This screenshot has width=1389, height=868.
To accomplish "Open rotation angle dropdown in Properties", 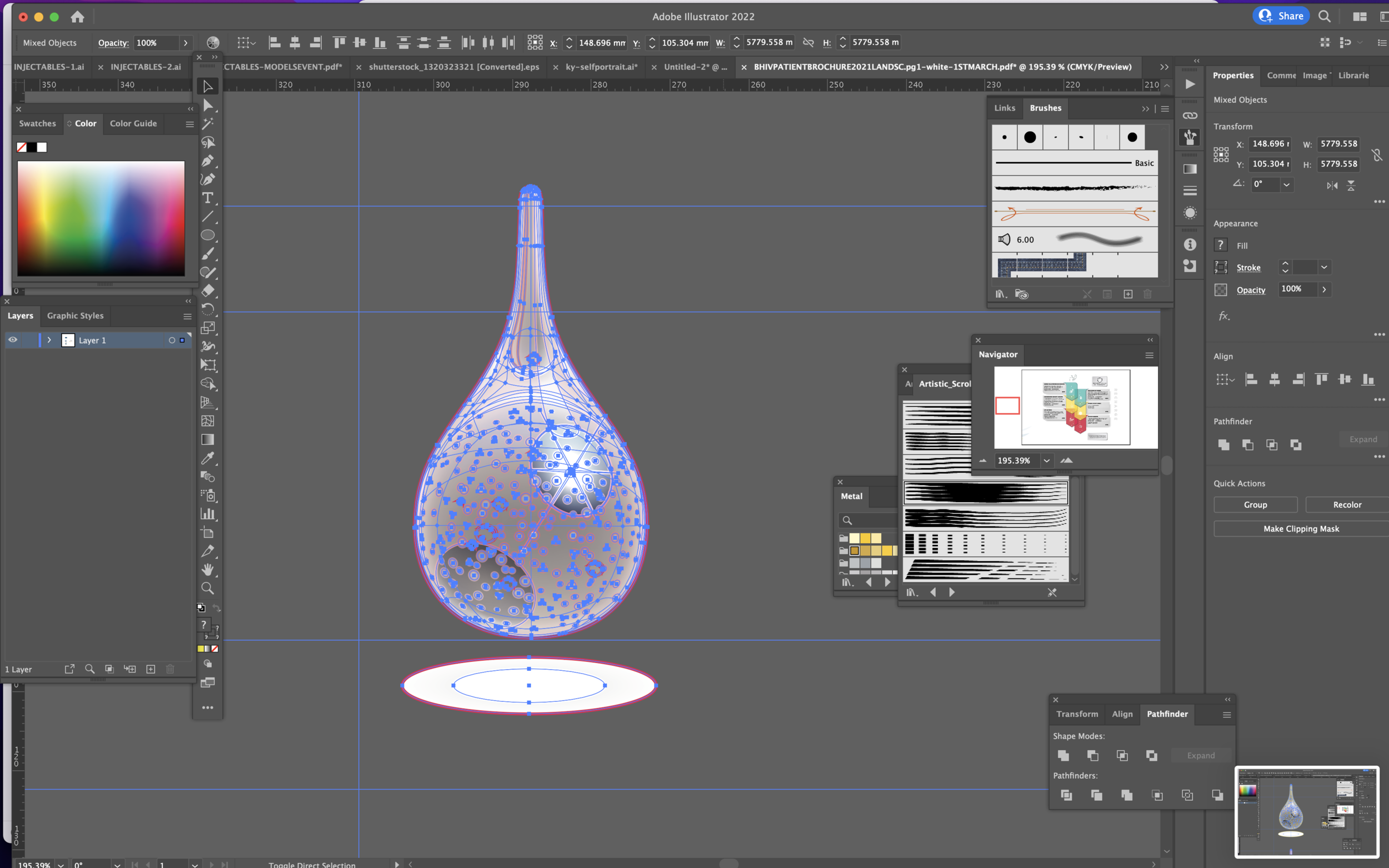I will click(x=1286, y=185).
